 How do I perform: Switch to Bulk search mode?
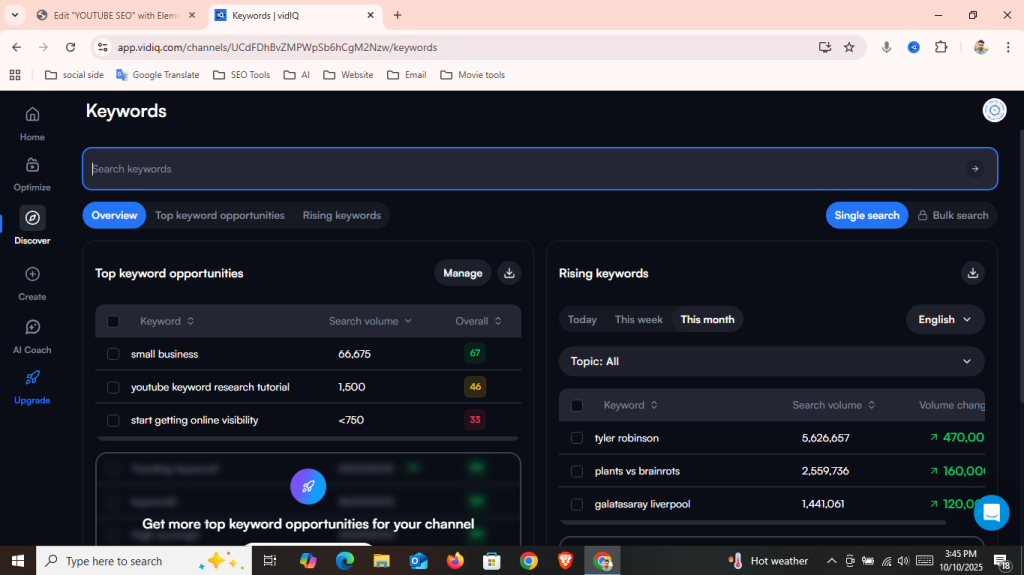pos(952,215)
